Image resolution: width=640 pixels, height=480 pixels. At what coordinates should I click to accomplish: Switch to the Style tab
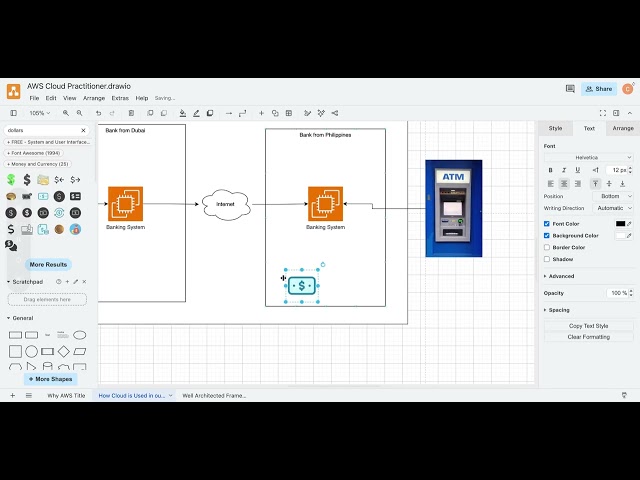point(555,128)
